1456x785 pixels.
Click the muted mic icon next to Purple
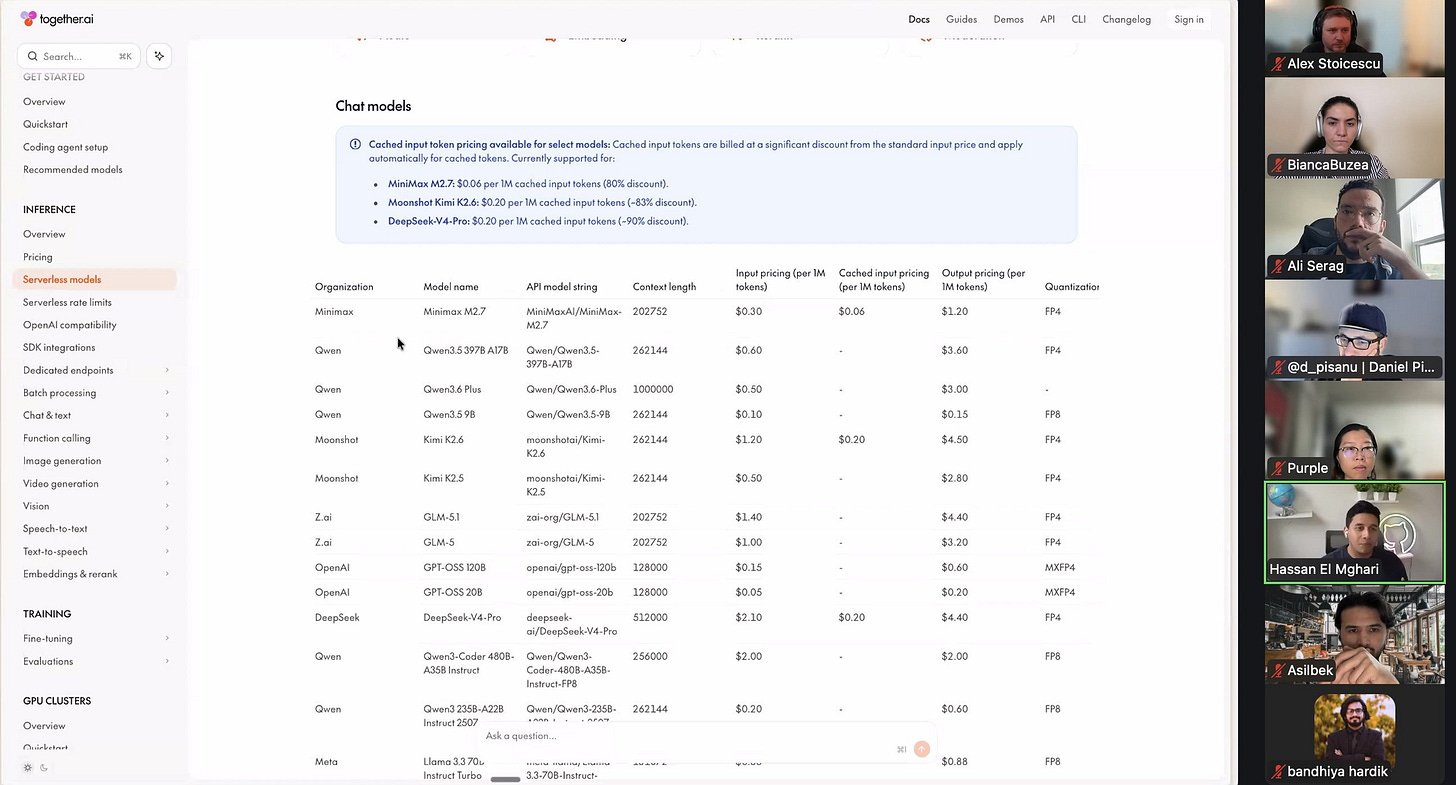click(1277, 468)
